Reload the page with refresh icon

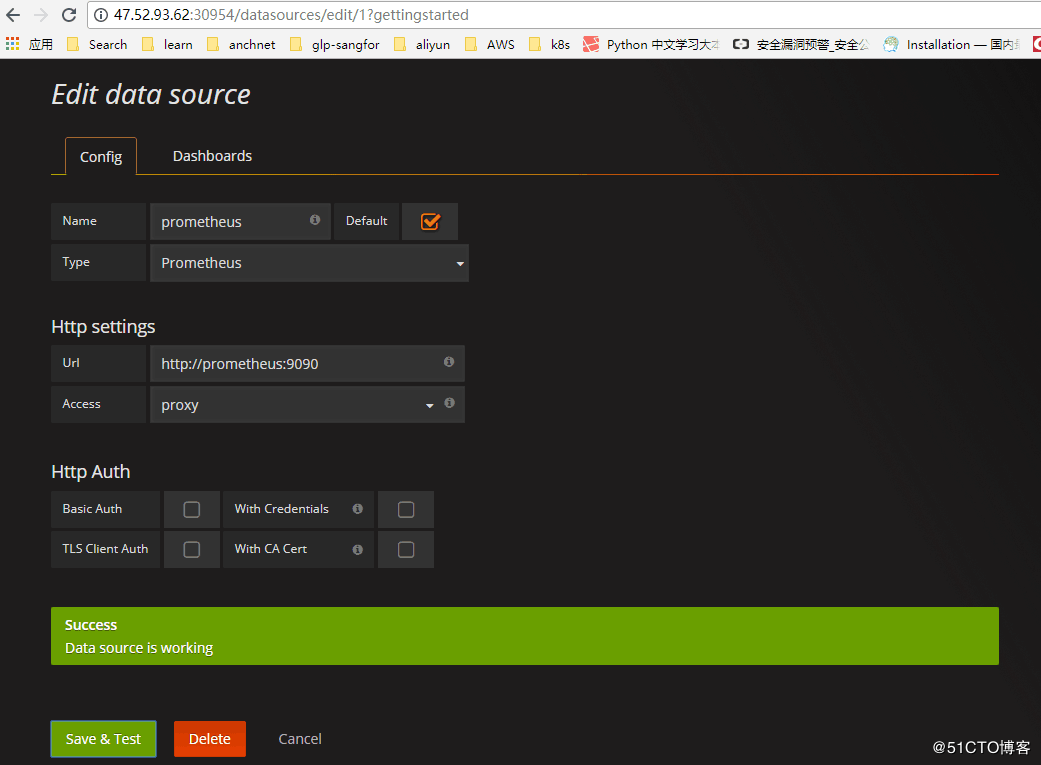pyautogui.click(x=68, y=15)
